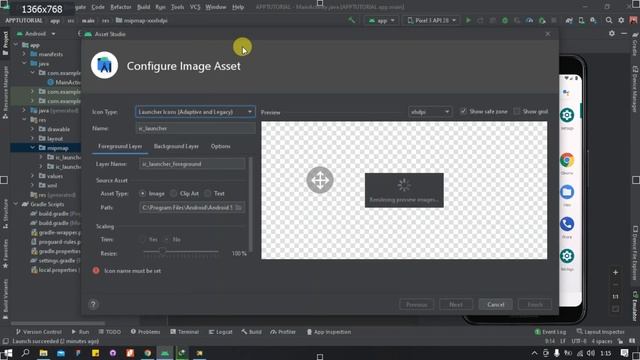The height and width of the screenshot is (360, 640).
Task: Select the Image asset type radio
Action: 142,193
